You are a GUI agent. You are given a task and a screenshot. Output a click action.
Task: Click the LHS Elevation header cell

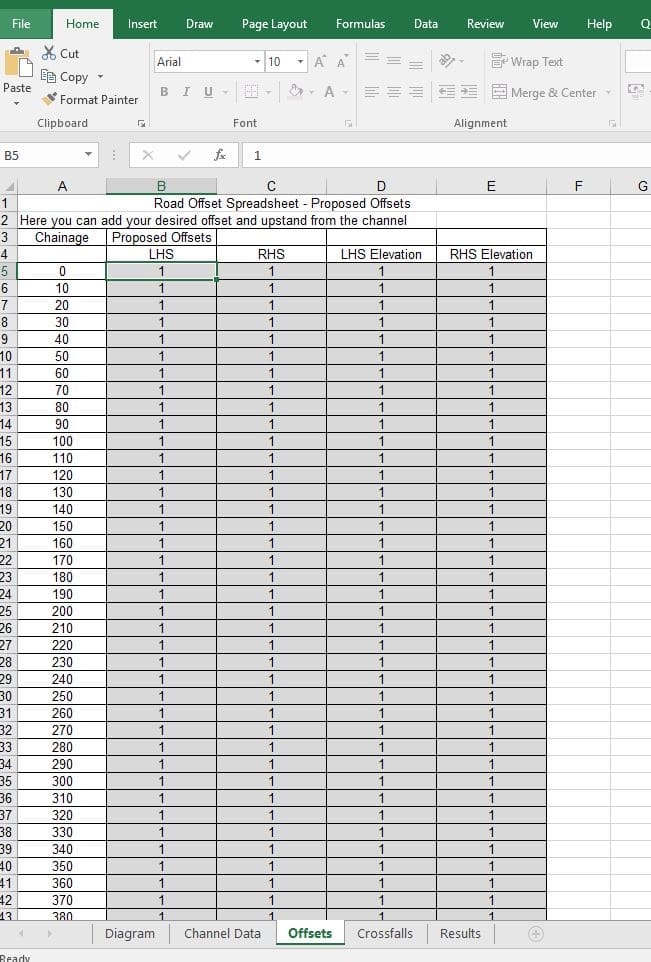coord(381,254)
